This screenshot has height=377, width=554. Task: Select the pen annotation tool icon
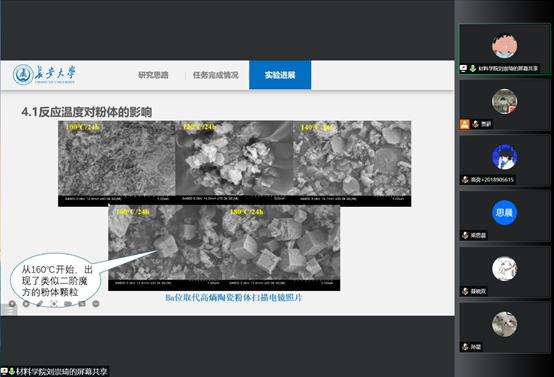click(40, 304)
